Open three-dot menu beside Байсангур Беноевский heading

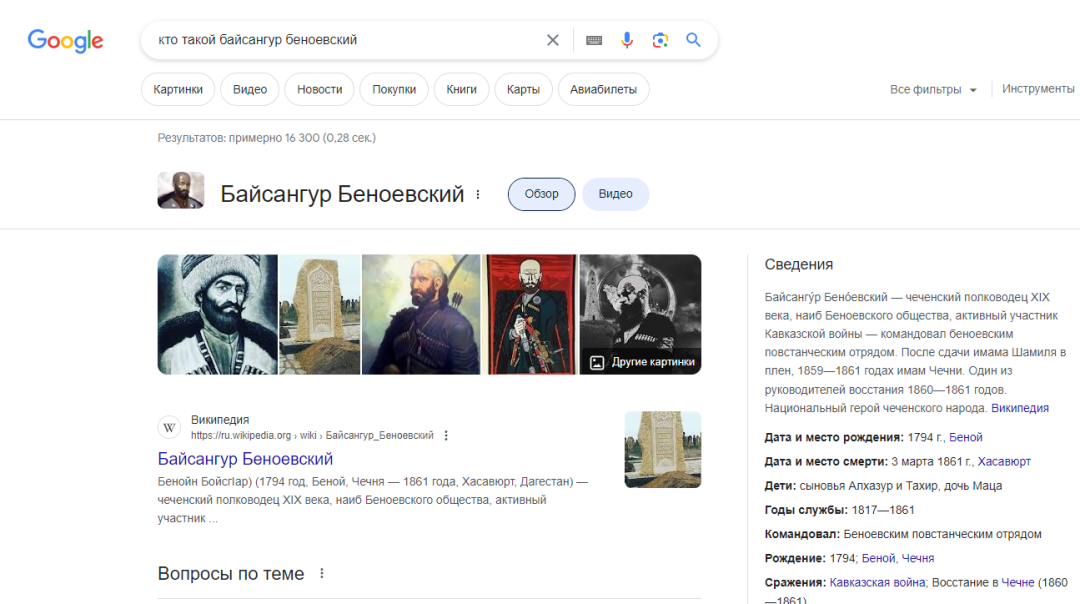tap(478, 194)
